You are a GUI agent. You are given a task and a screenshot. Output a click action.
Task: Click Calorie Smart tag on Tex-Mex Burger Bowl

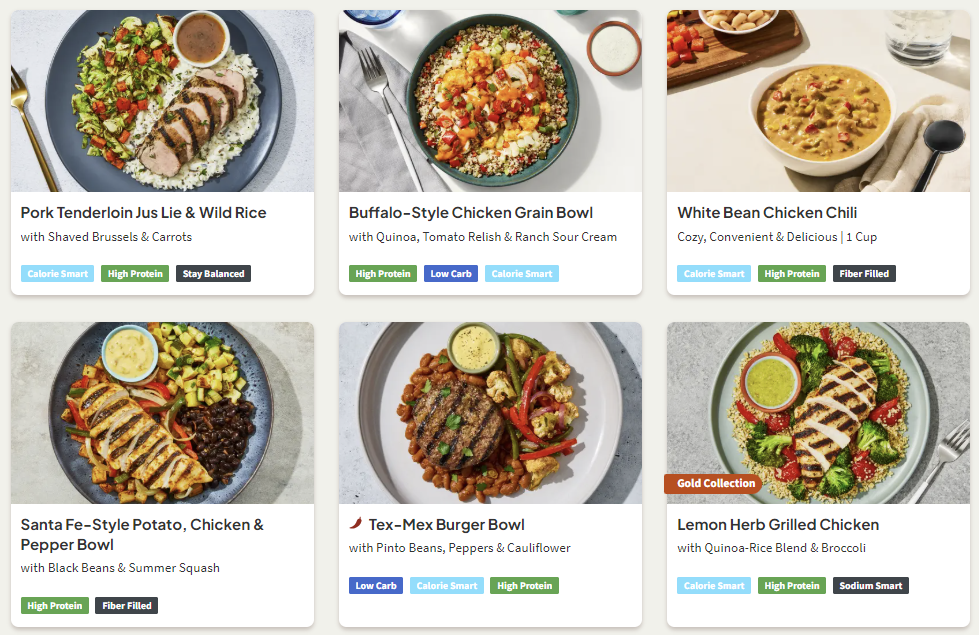(x=446, y=586)
